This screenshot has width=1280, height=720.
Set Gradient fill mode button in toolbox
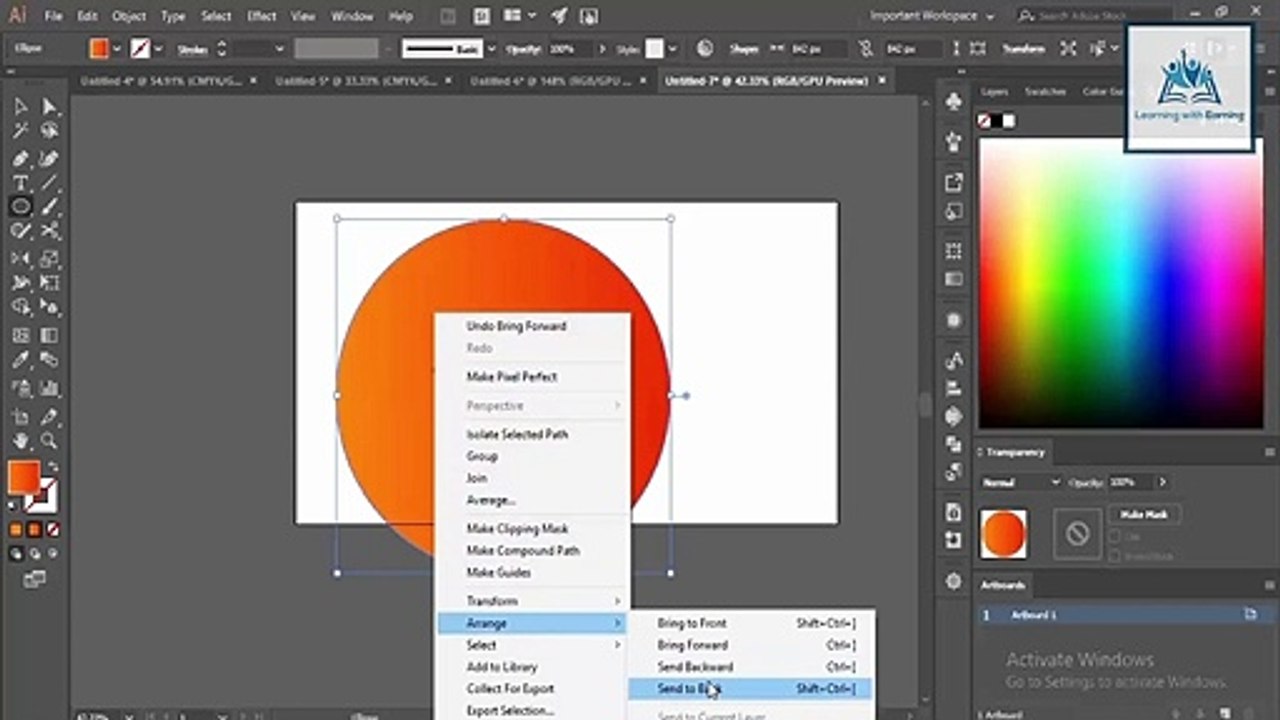tap(34, 529)
